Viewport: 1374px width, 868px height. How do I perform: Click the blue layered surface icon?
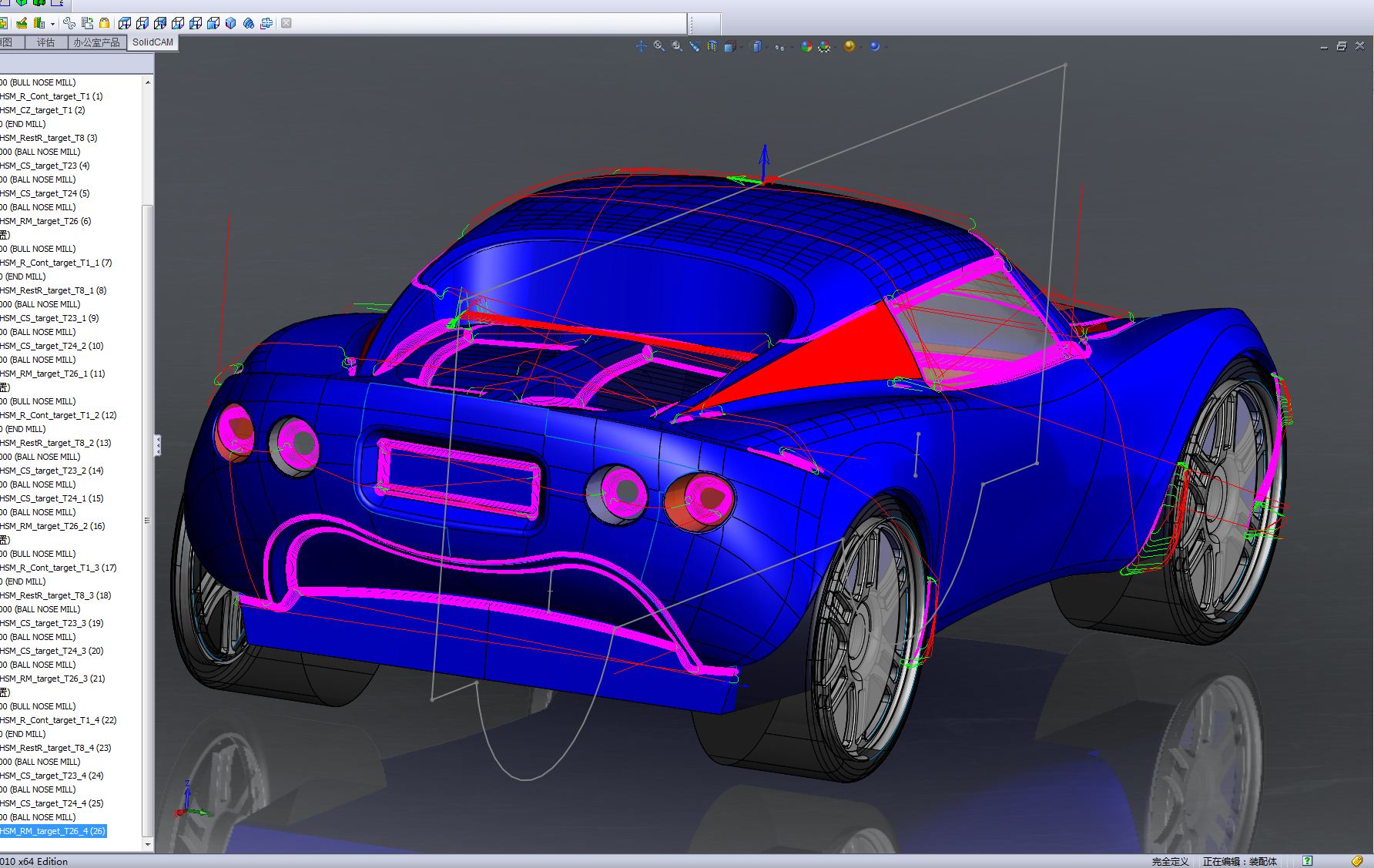[x=248, y=23]
